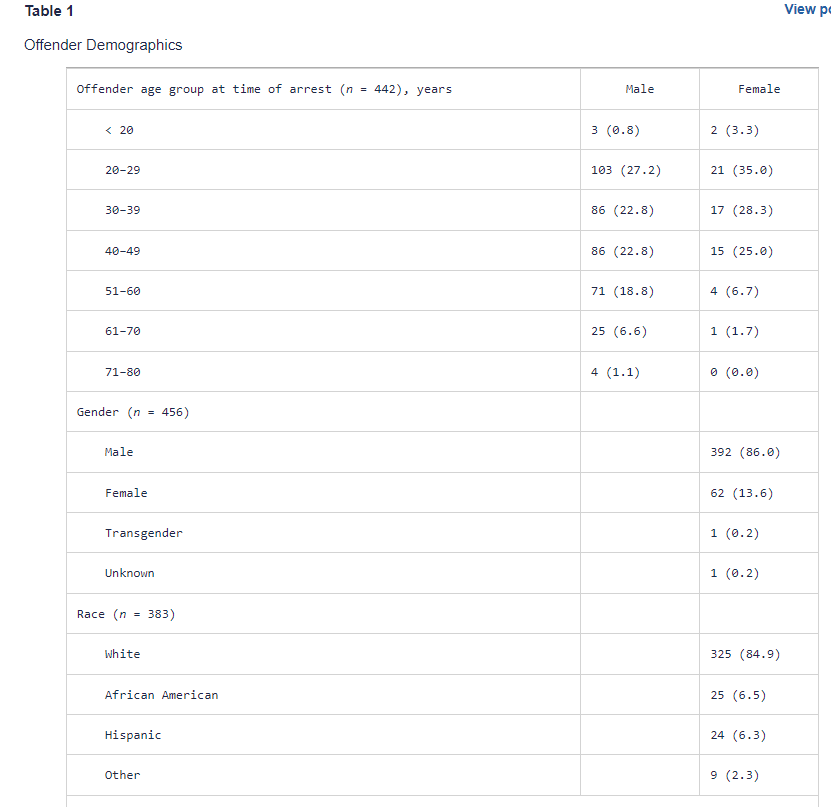This screenshot has width=831, height=807.
Task: Click the value 21 (35.0)
Action: point(742,170)
